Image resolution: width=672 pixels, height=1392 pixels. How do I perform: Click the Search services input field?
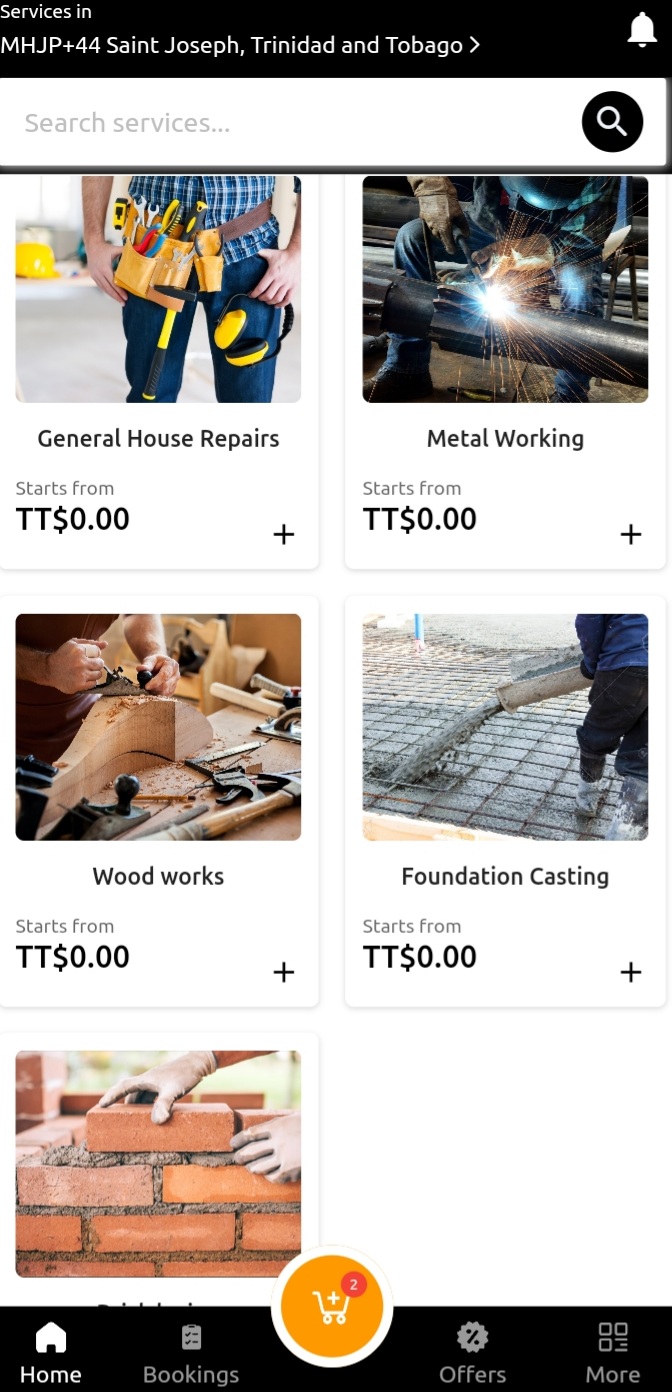click(290, 123)
